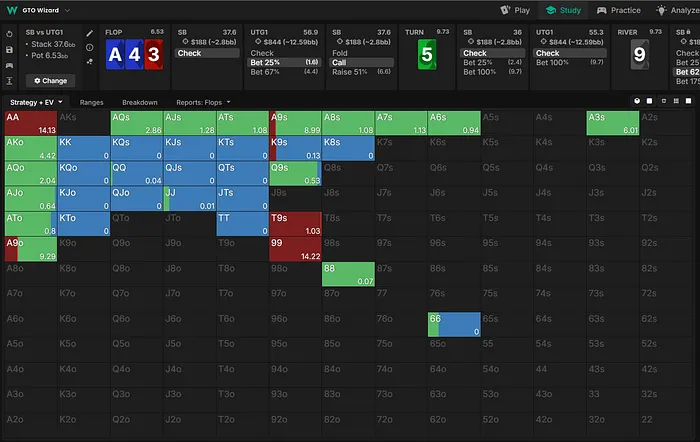
Task: Click the pie chart view icon
Action: [x=639, y=102]
